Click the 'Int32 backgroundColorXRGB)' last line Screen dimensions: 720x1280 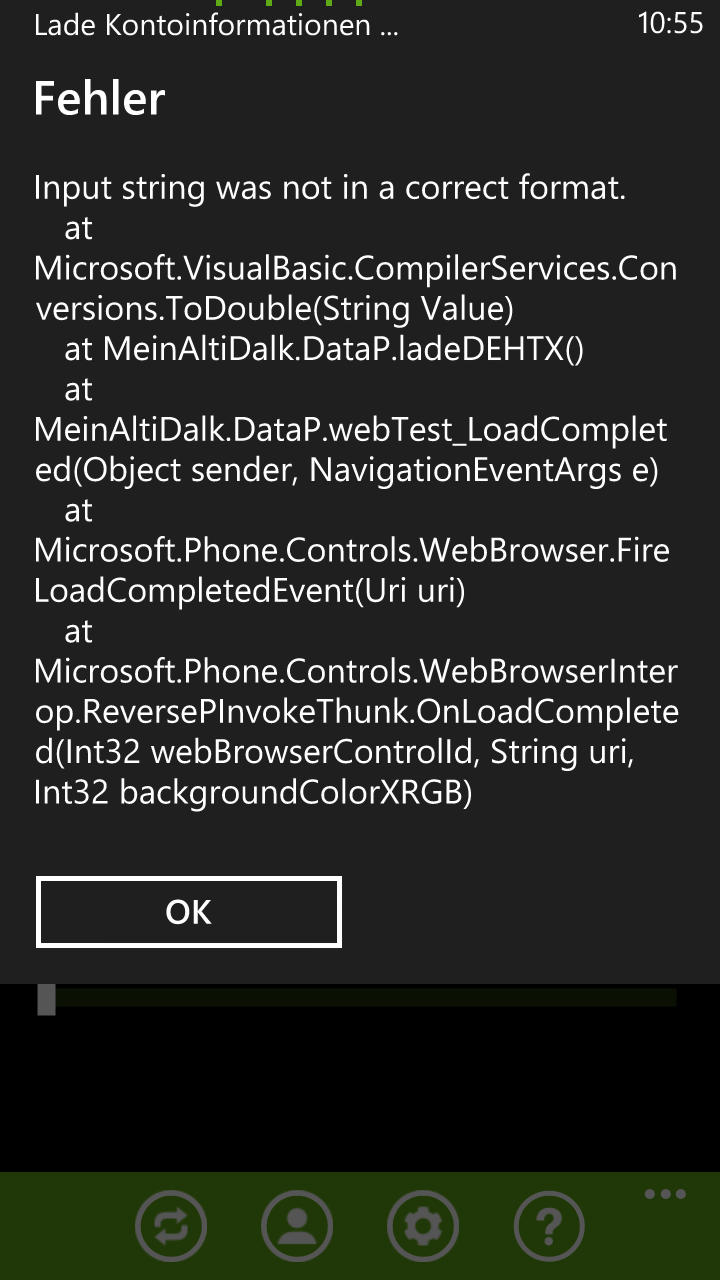click(x=253, y=793)
